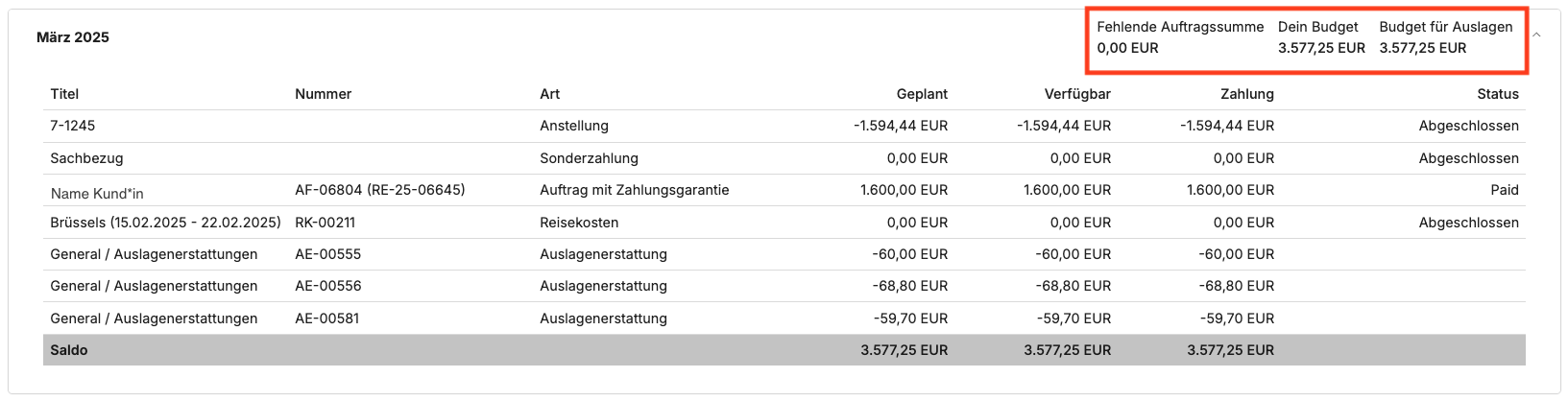Click the Status column header
This screenshot has width=1568, height=401.
(1497, 94)
